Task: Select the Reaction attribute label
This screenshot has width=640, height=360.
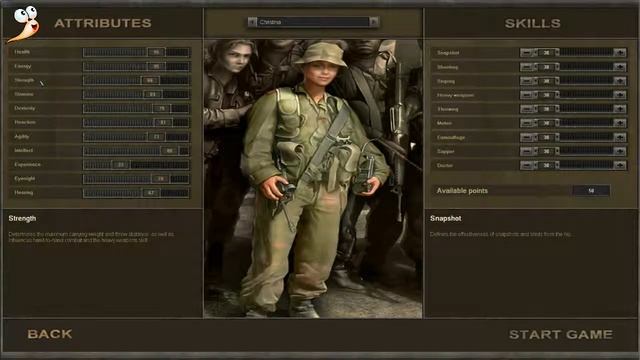Action: [x=25, y=122]
